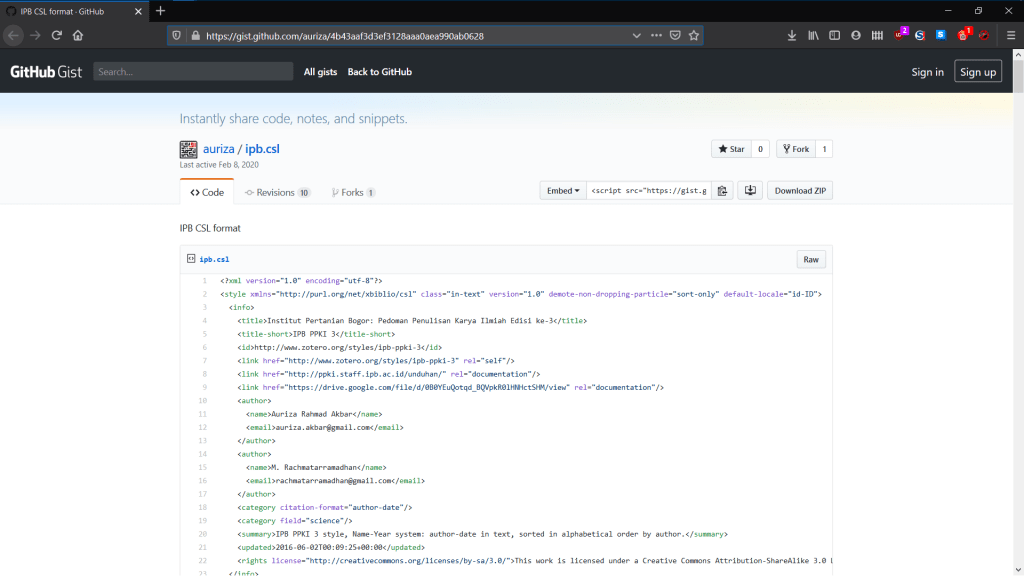Save page to Pocket
1024x576 pixels.
point(675,35)
